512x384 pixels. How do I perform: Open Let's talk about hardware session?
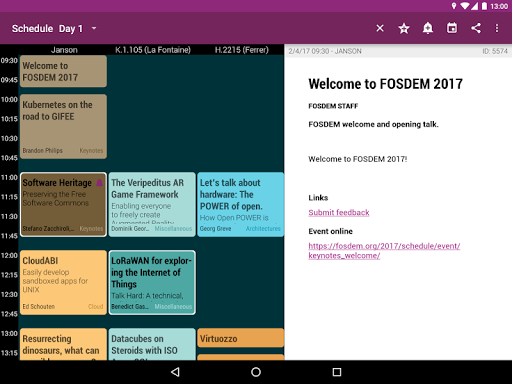point(241,205)
